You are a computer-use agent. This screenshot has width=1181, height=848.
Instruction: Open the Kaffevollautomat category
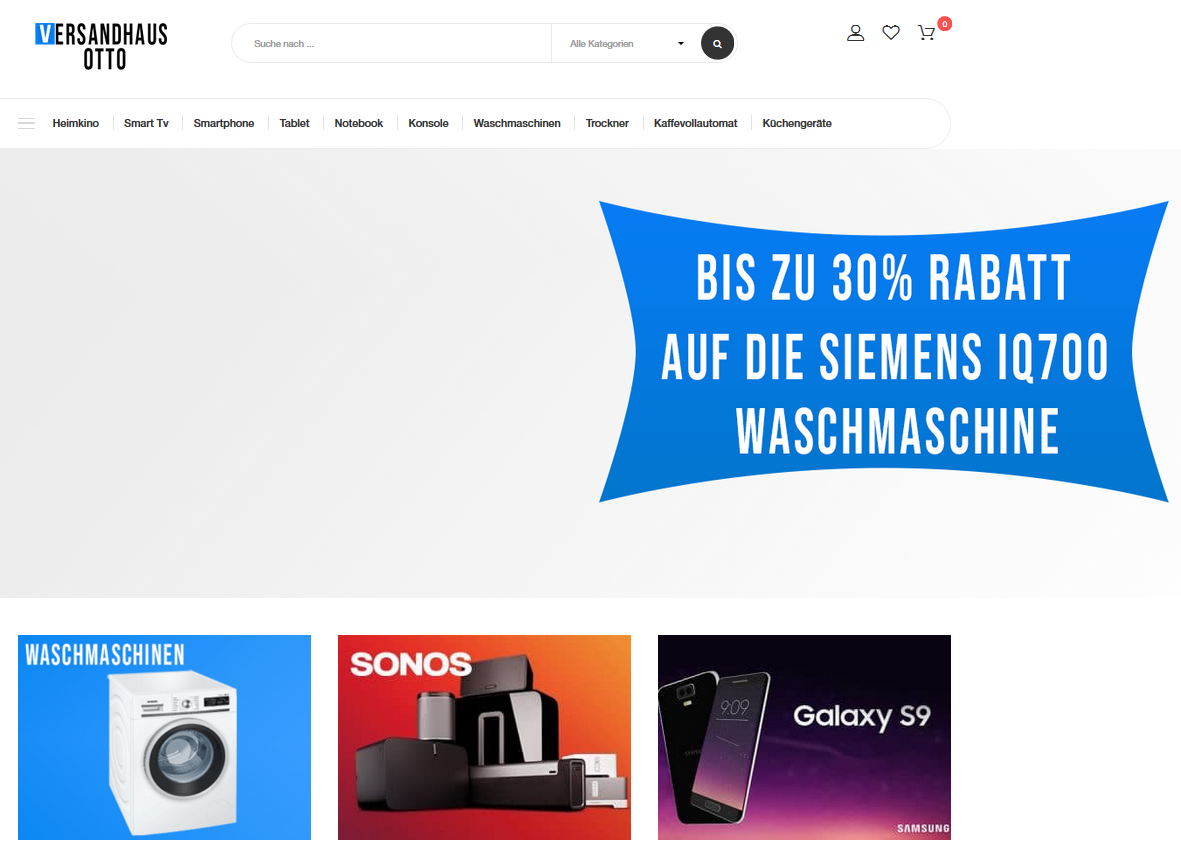(x=695, y=124)
